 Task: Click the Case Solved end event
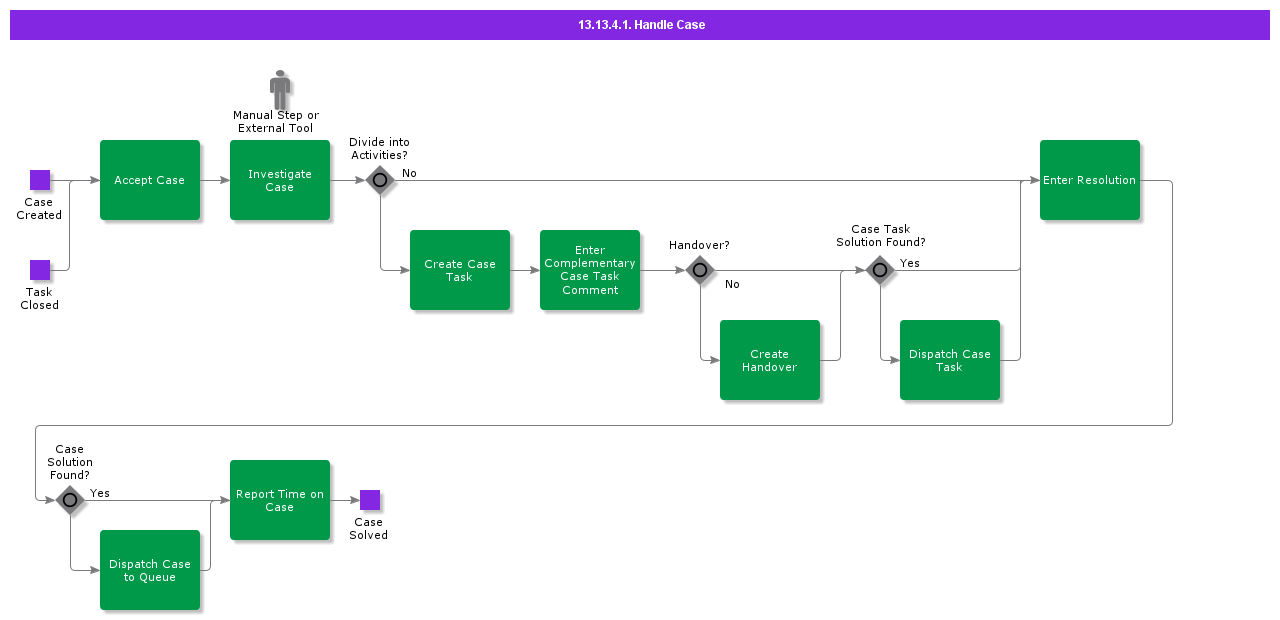pos(370,500)
